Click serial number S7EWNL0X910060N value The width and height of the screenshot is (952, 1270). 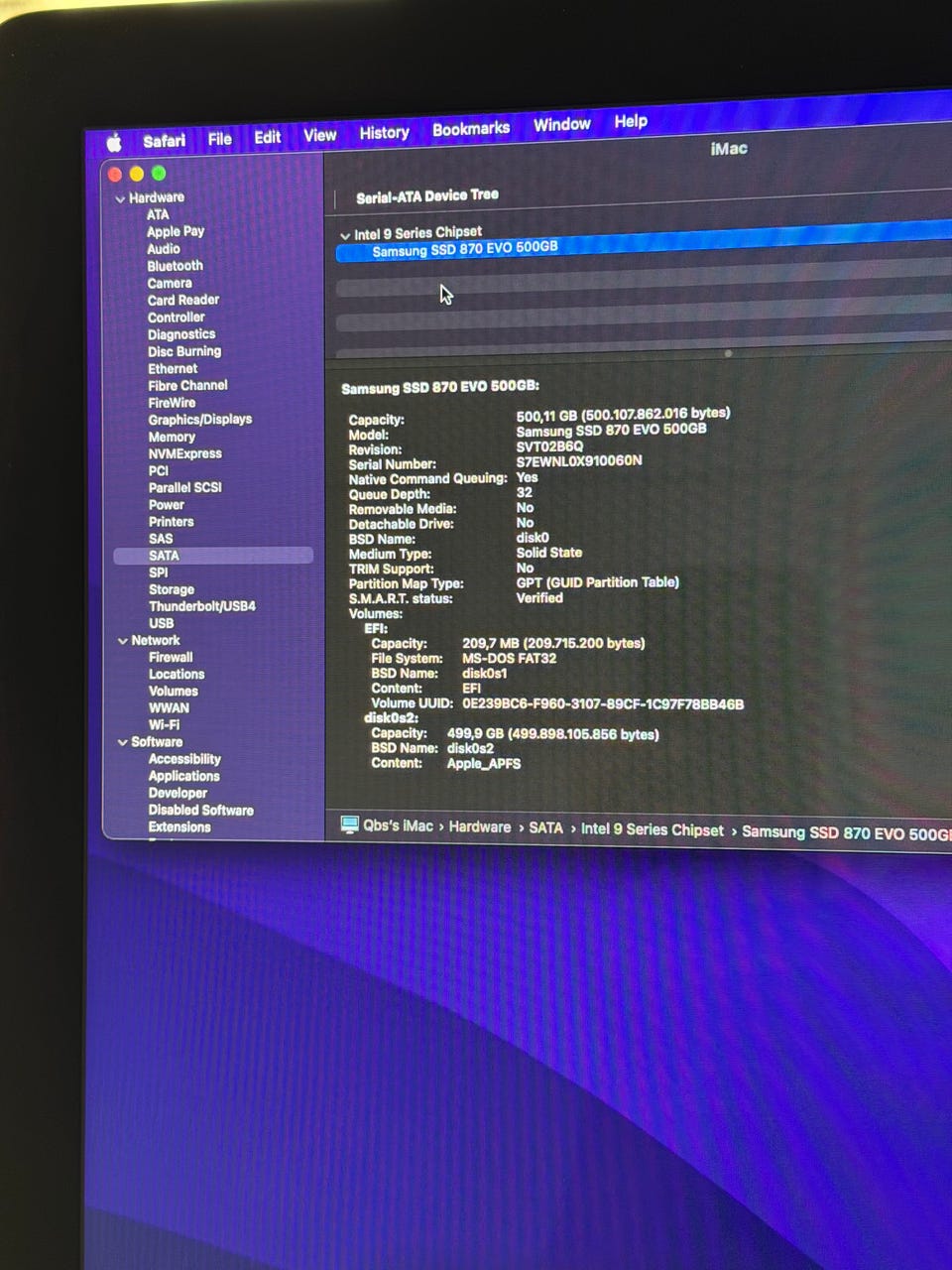[579, 461]
